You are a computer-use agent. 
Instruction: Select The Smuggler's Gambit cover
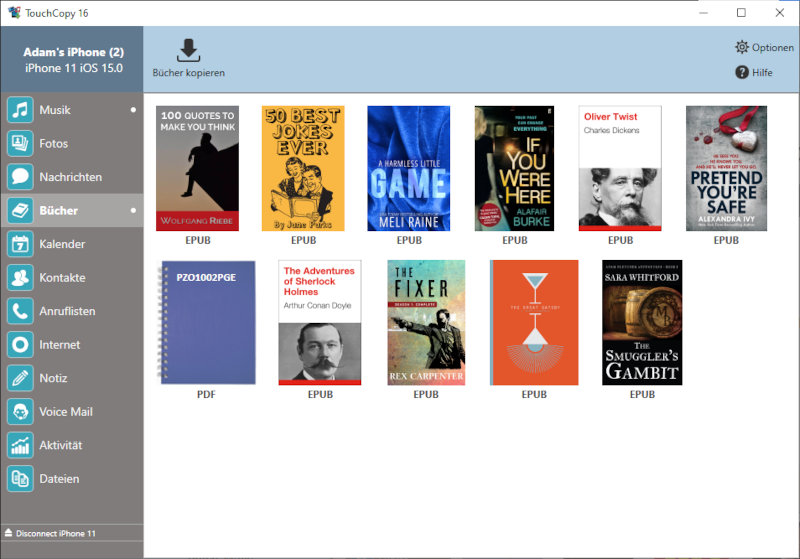click(642, 322)
